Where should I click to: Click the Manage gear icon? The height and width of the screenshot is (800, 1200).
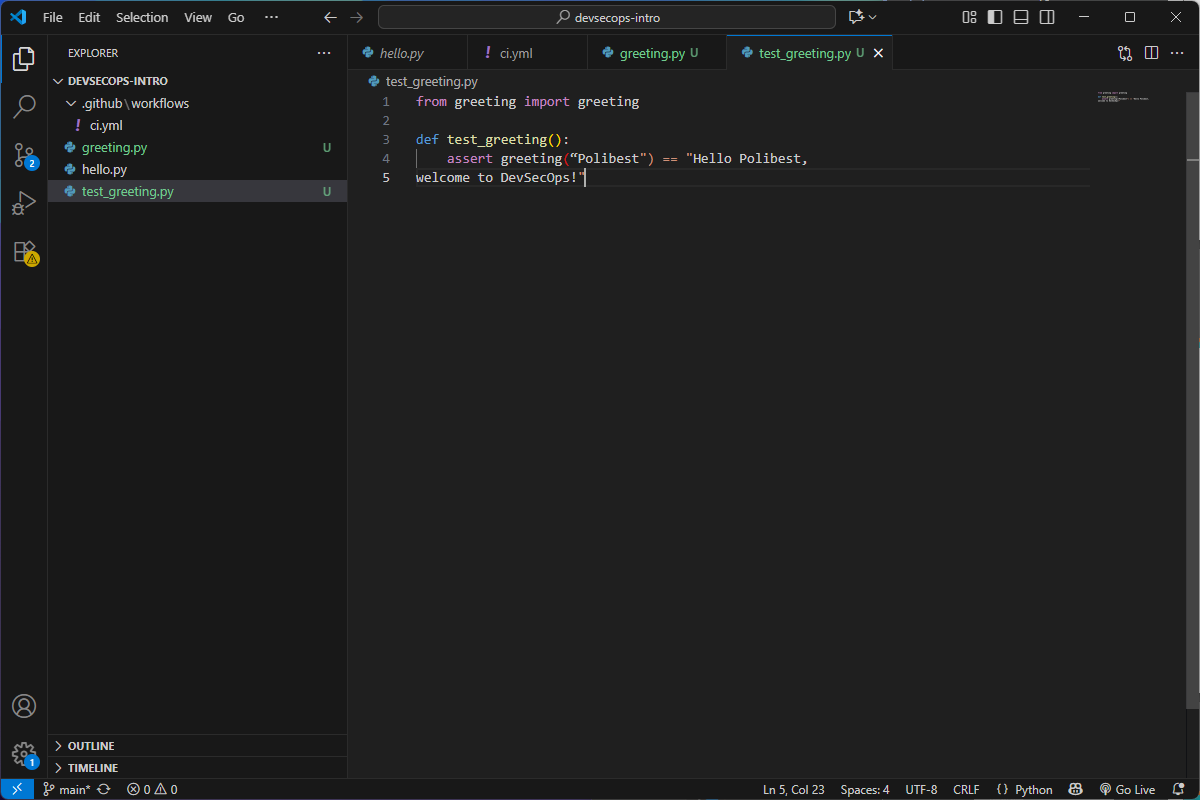[x=24, y=754]
